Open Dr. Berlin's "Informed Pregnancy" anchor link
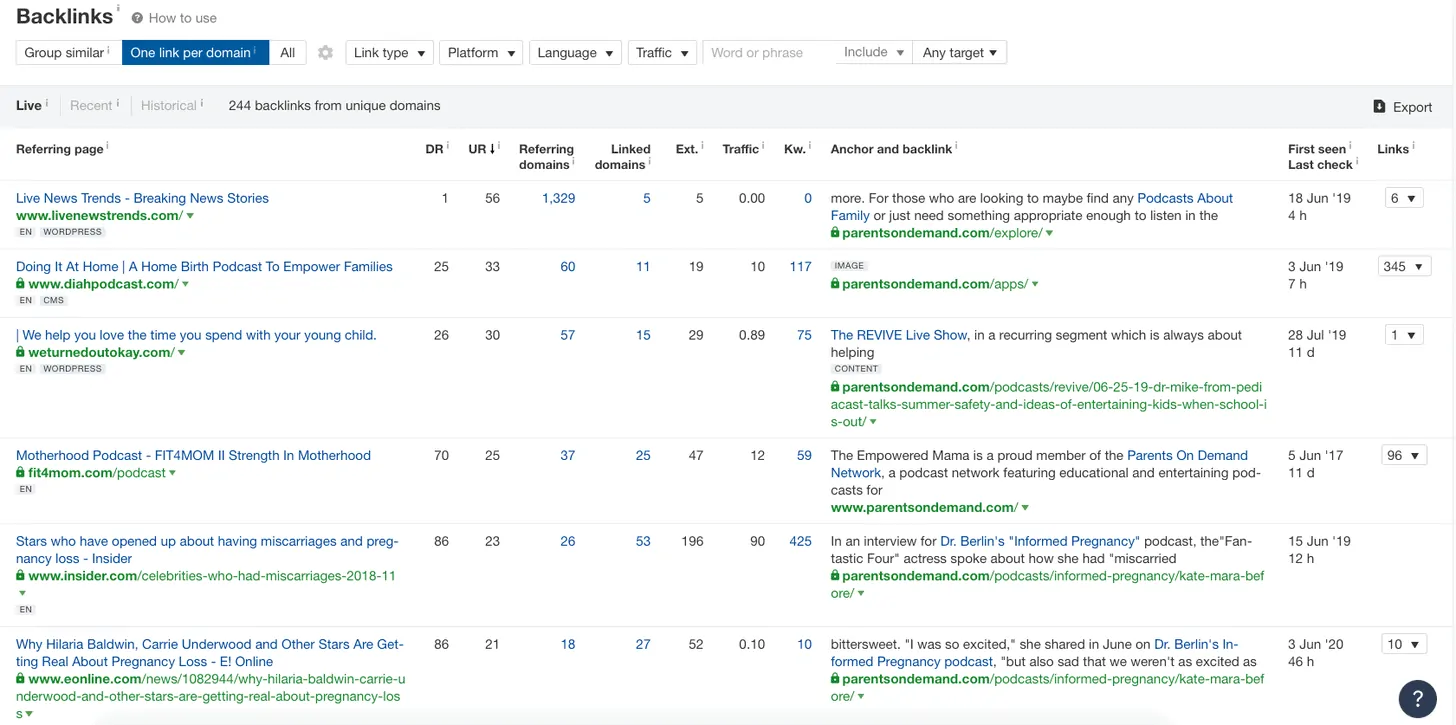 1039,542
